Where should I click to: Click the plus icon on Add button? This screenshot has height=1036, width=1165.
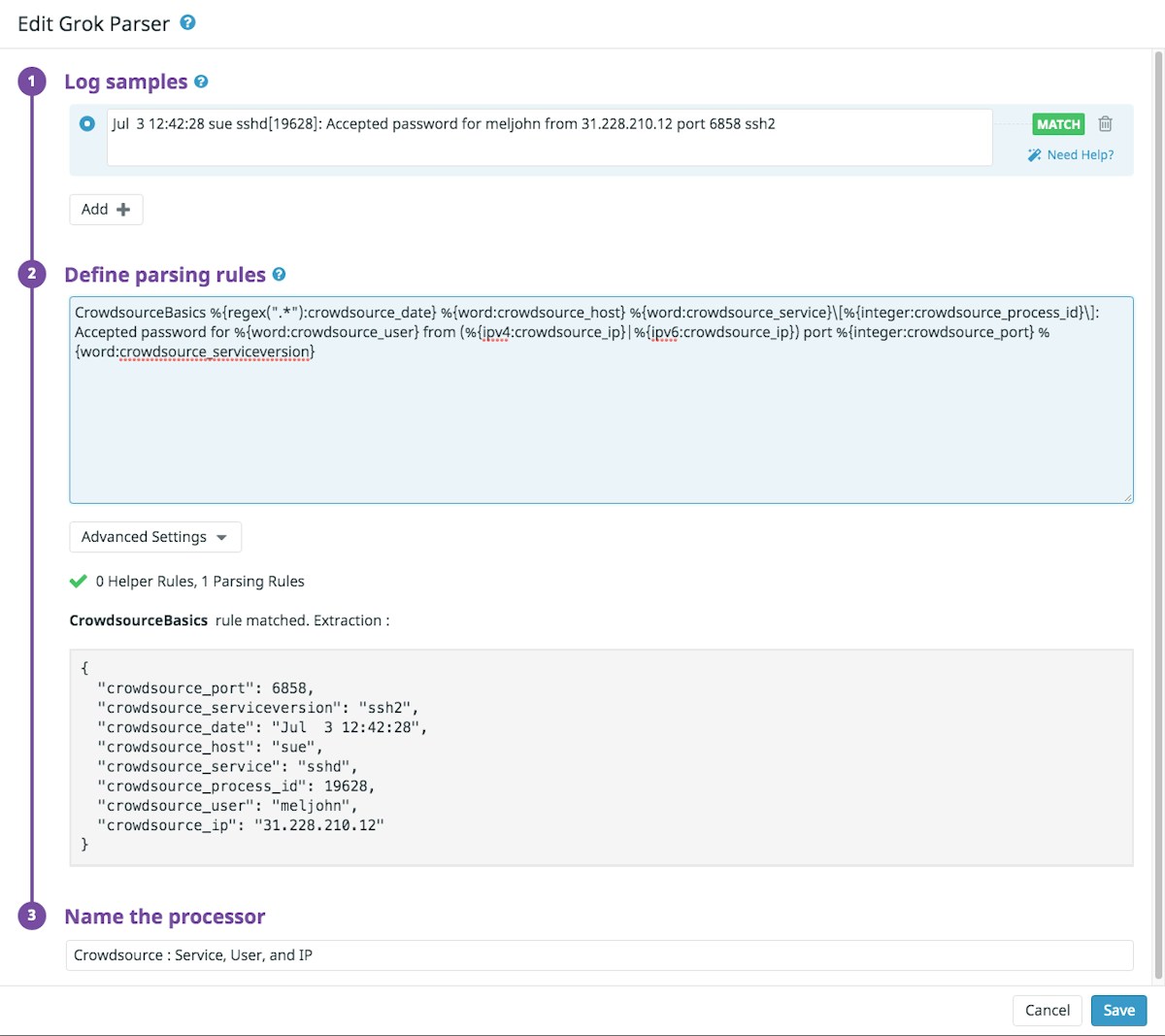coord(123,210)
